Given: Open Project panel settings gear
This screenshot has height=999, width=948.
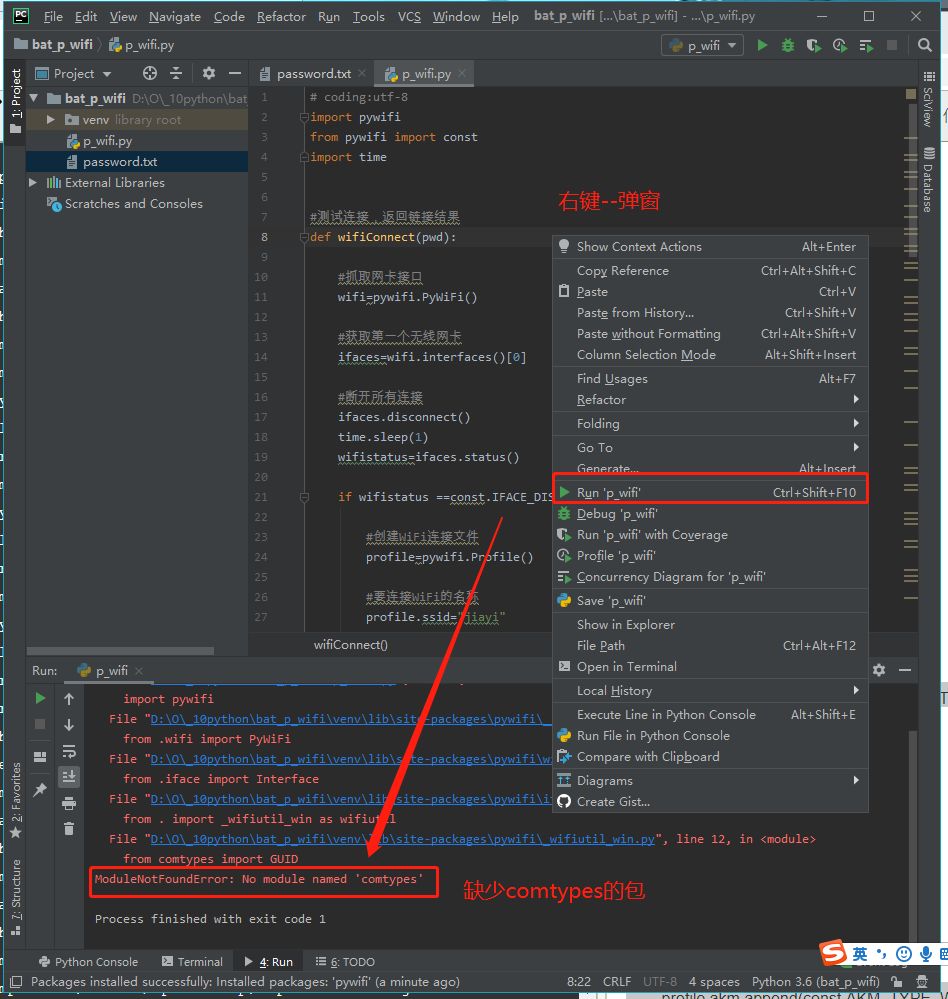Looking at the screenshot, I should (x=208, y=73).
